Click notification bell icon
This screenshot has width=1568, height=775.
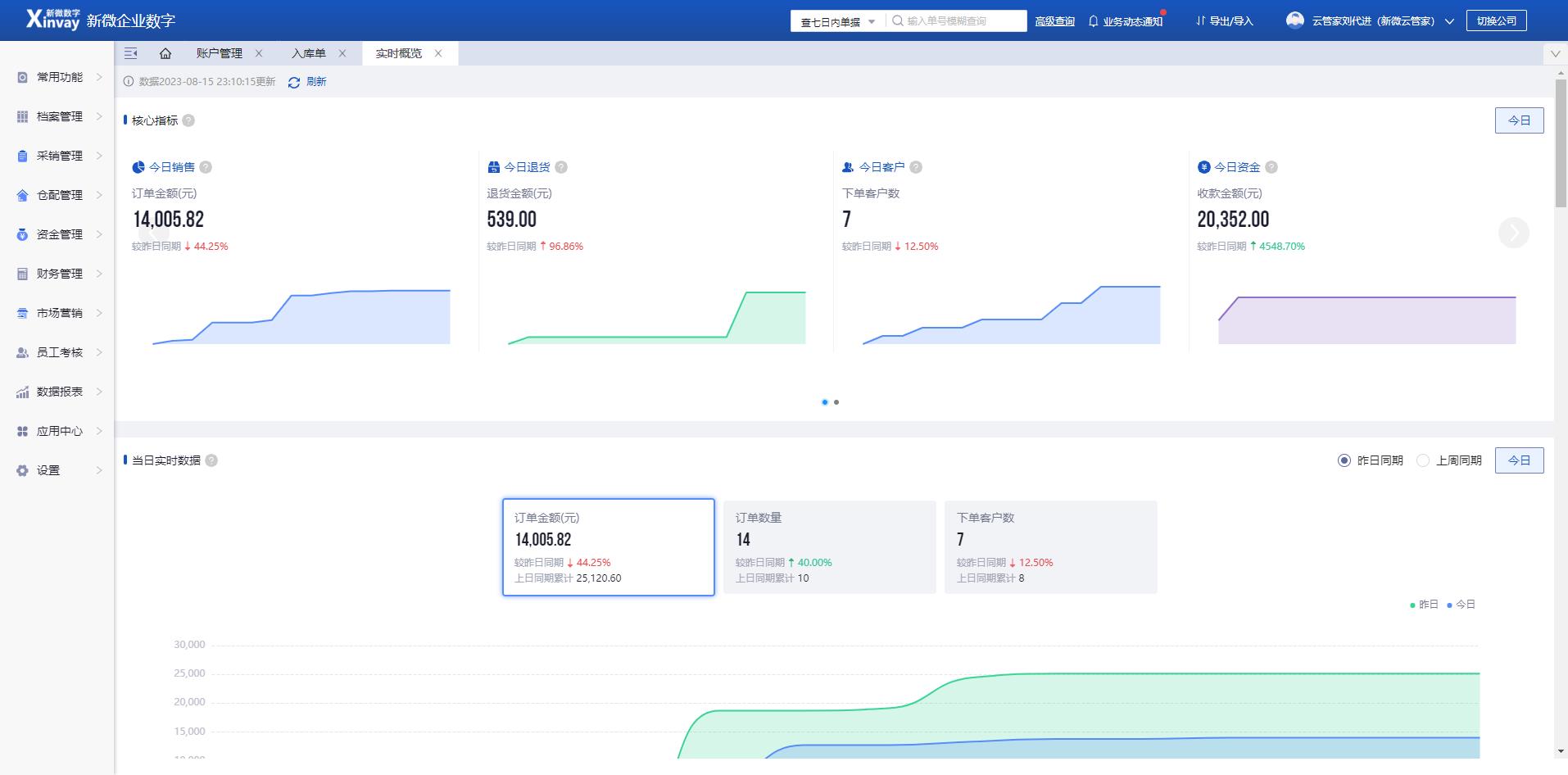[x=1093, y=21]
